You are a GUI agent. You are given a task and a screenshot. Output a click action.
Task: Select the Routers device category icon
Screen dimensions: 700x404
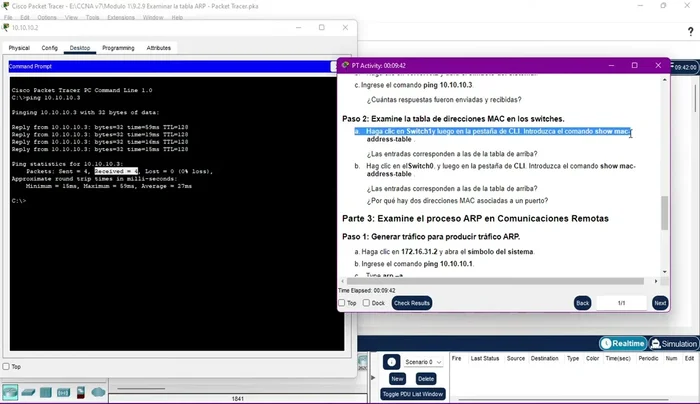[10, 392]
